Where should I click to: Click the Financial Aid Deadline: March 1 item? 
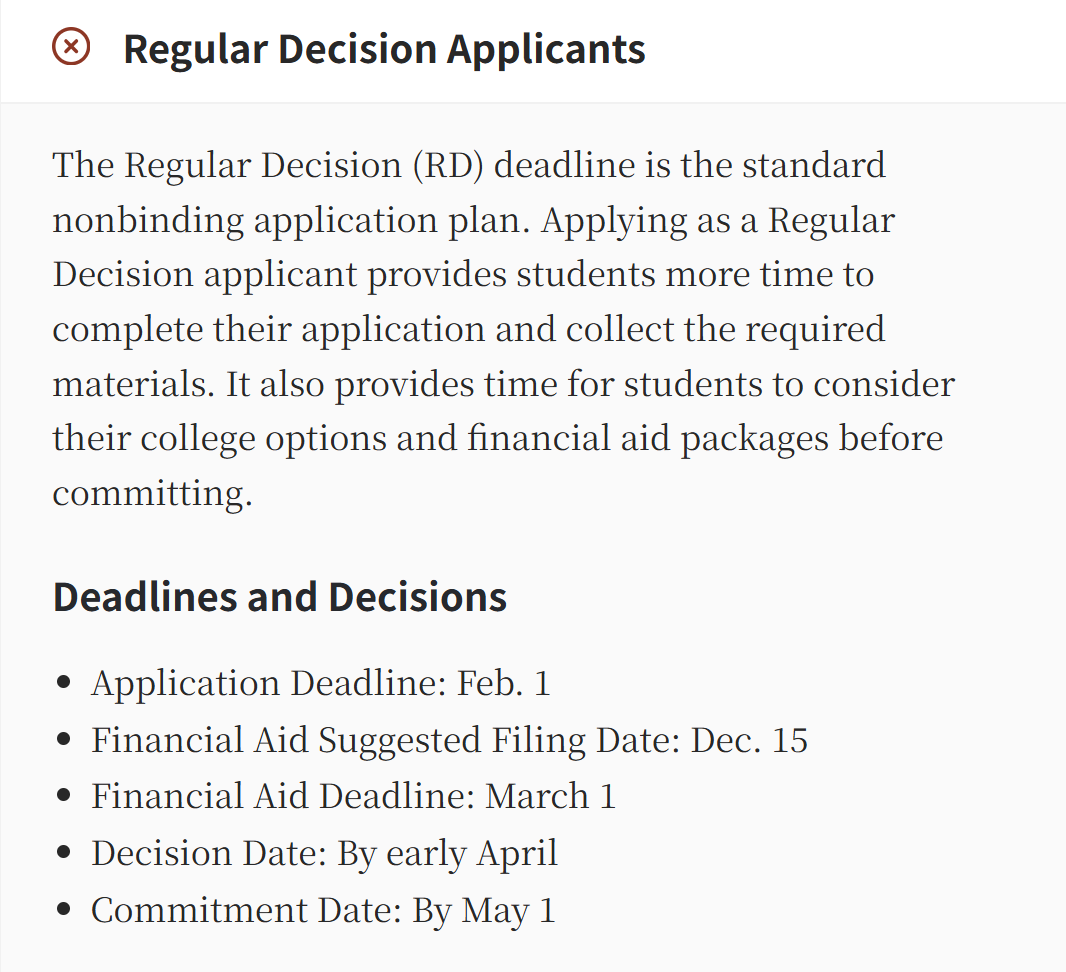[x=354, y=796]
